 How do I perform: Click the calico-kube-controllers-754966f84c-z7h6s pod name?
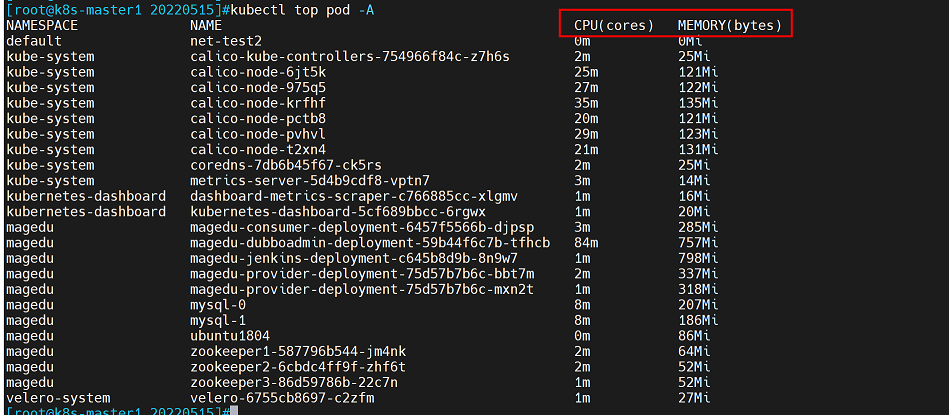[x=349, y=56]
